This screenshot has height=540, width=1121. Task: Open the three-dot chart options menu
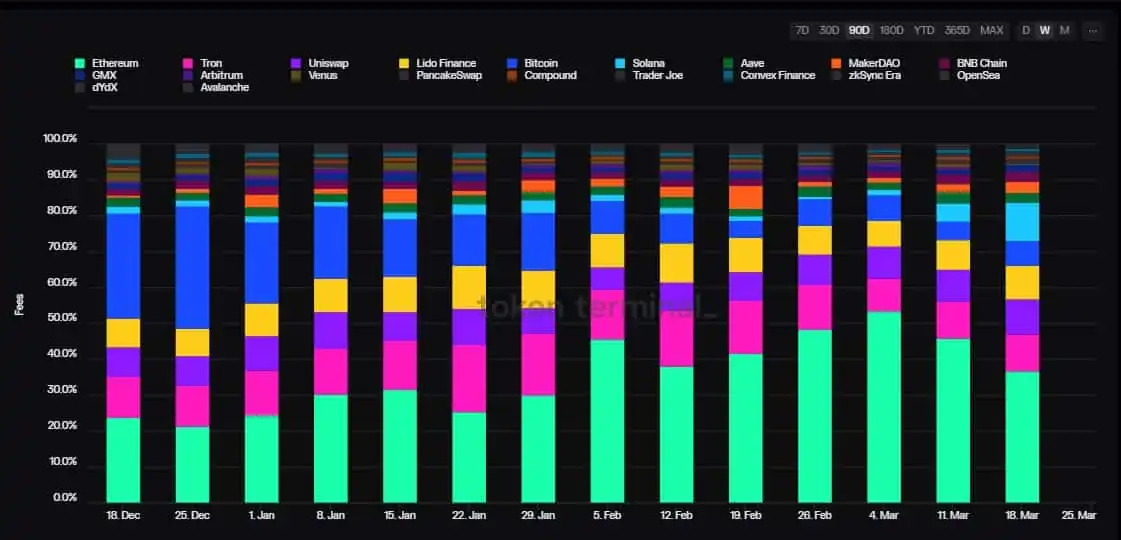[x=1093, y=31]
